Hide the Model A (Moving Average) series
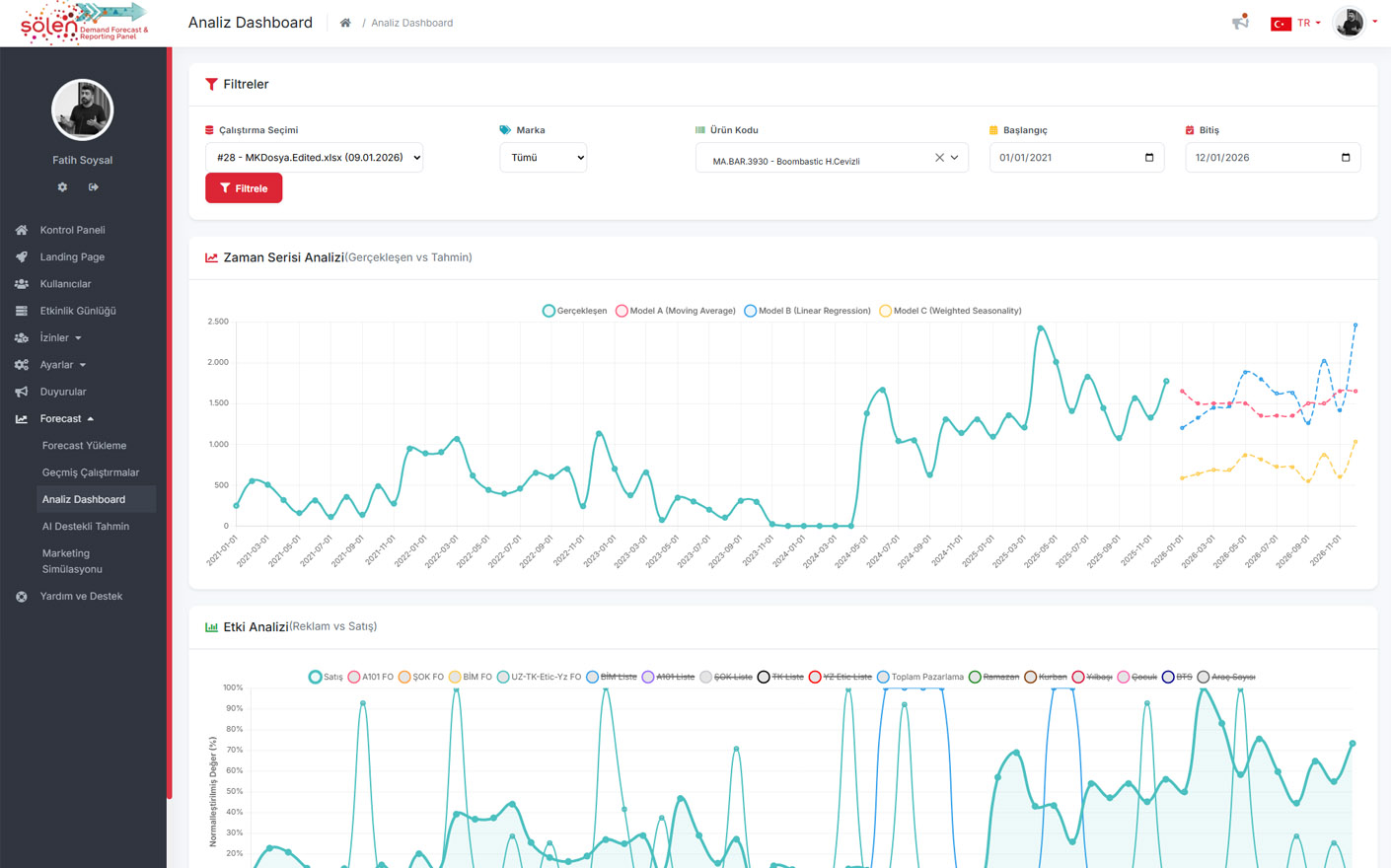This screenshot has width=1391, height=868. (x=676, y=311)
